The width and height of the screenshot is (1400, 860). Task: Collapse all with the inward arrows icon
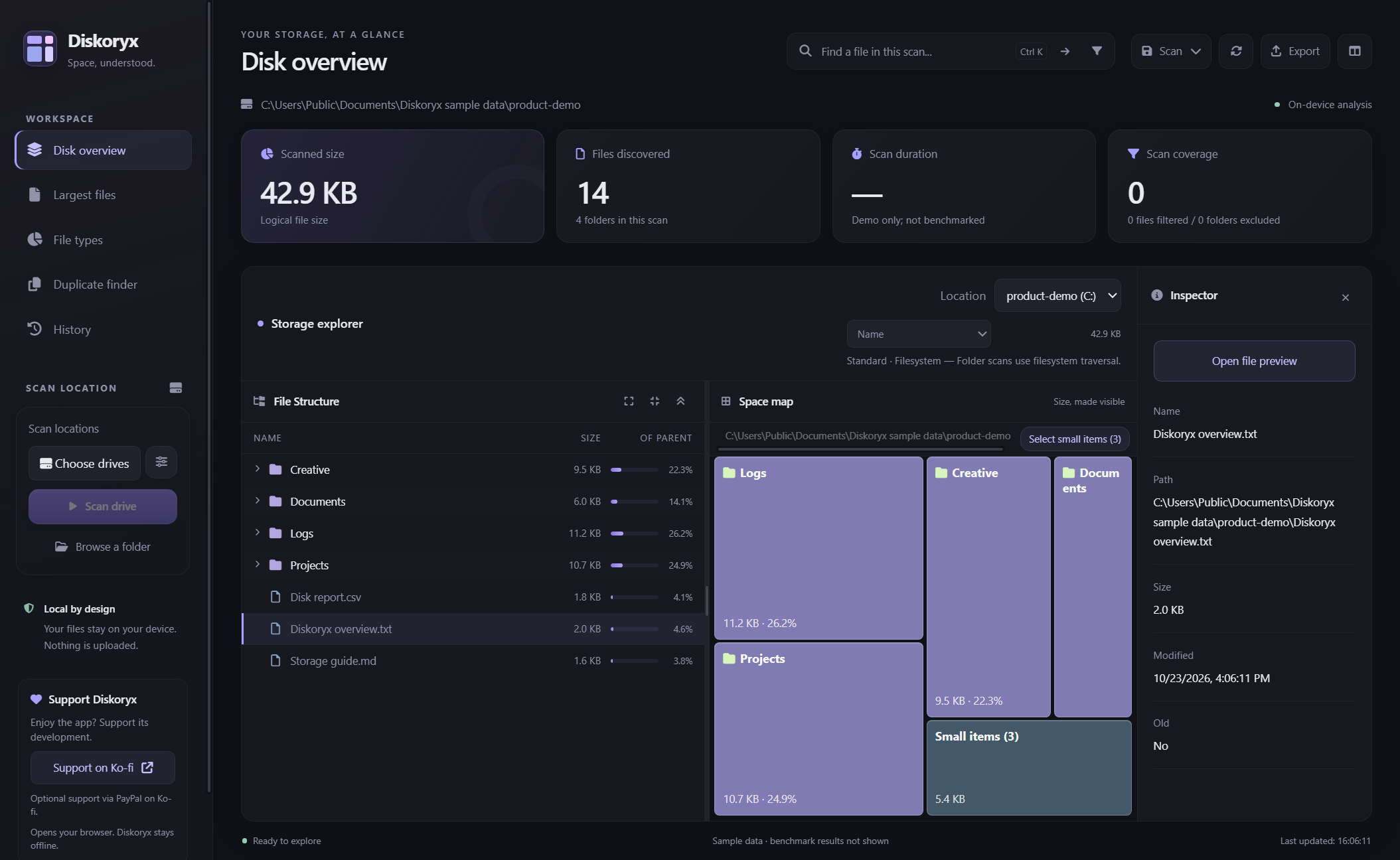coord(655,401)
